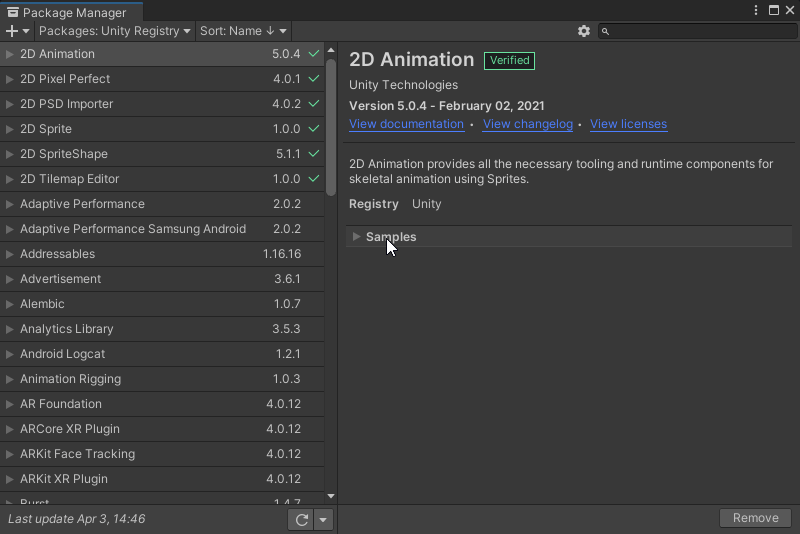
Task: Select the Package Manager tab
Action: (71, 12)
